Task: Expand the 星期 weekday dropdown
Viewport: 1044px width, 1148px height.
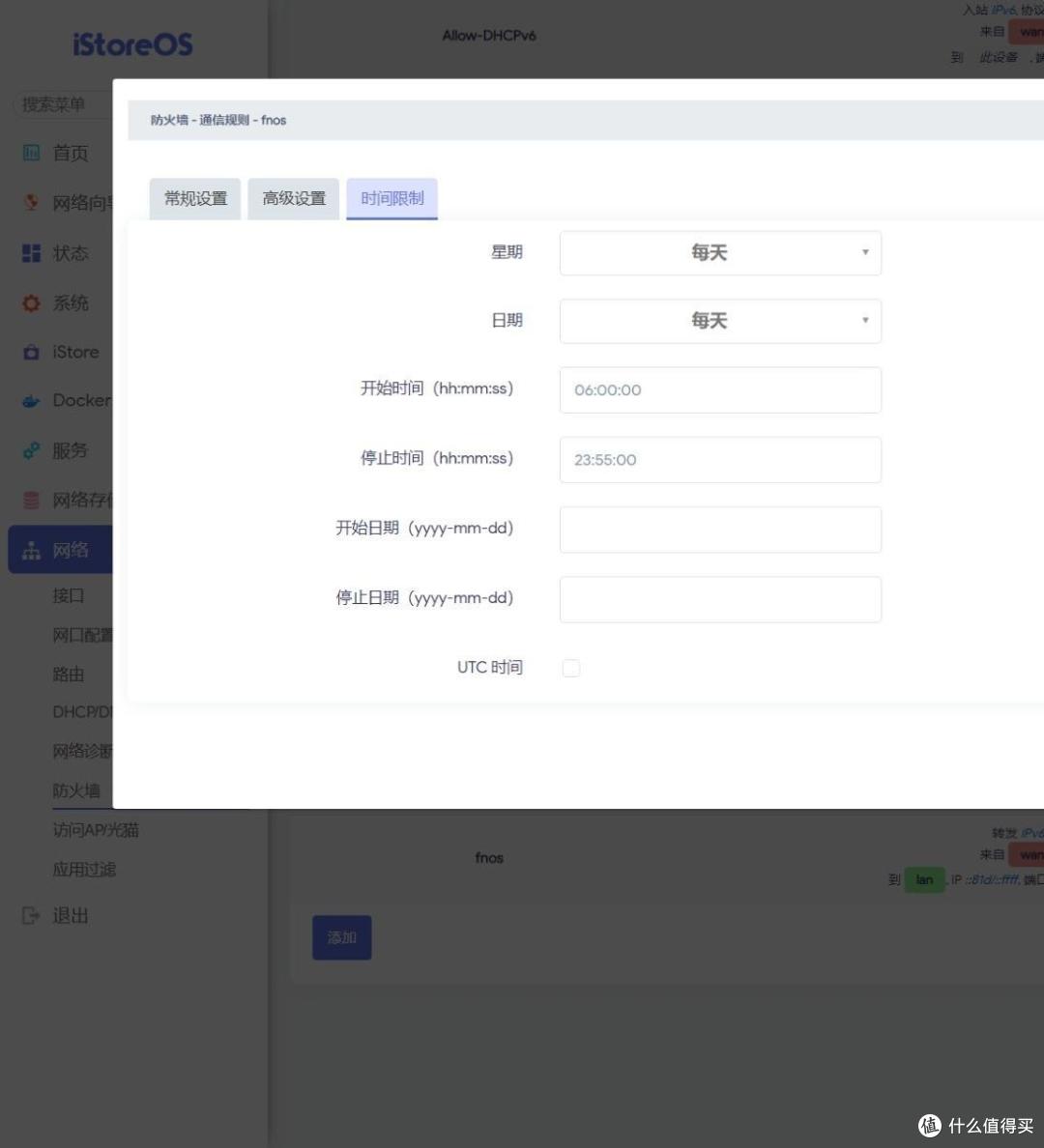Action: 720,253
